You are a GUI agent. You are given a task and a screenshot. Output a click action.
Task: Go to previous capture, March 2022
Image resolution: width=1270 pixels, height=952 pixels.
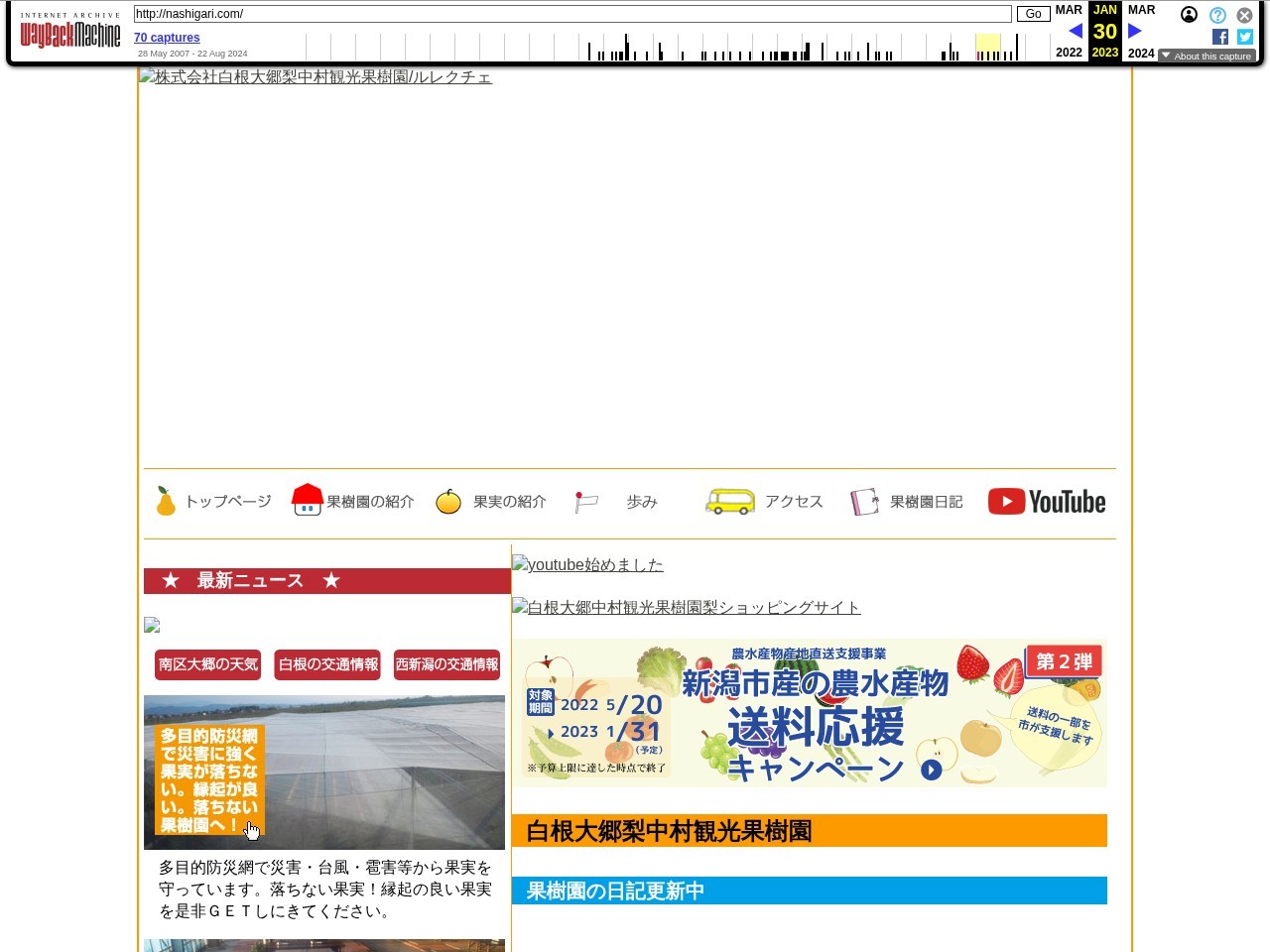point(1075,31)
